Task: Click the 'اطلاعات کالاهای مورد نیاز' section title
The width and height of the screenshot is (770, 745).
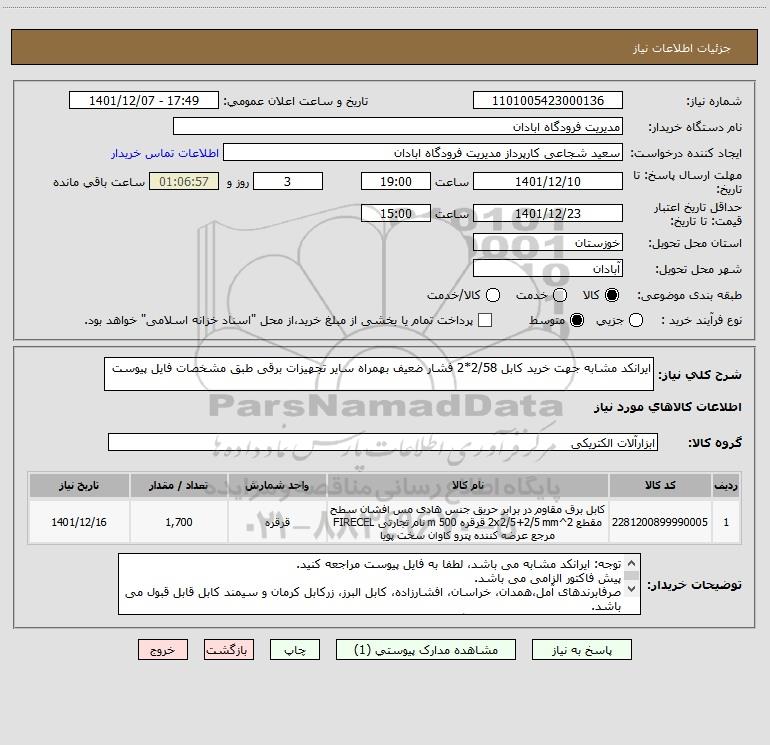Action: 667,407
